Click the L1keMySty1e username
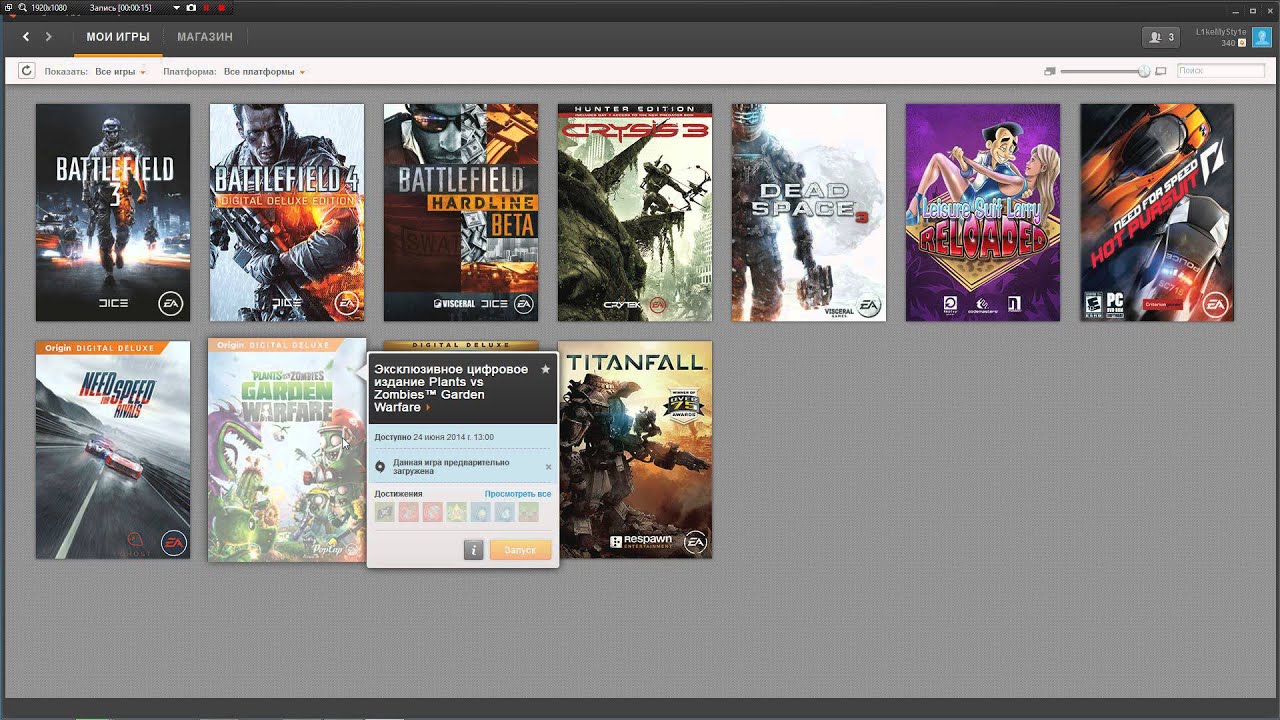Screen dimensions: 1280x720 coord(1221,32)
